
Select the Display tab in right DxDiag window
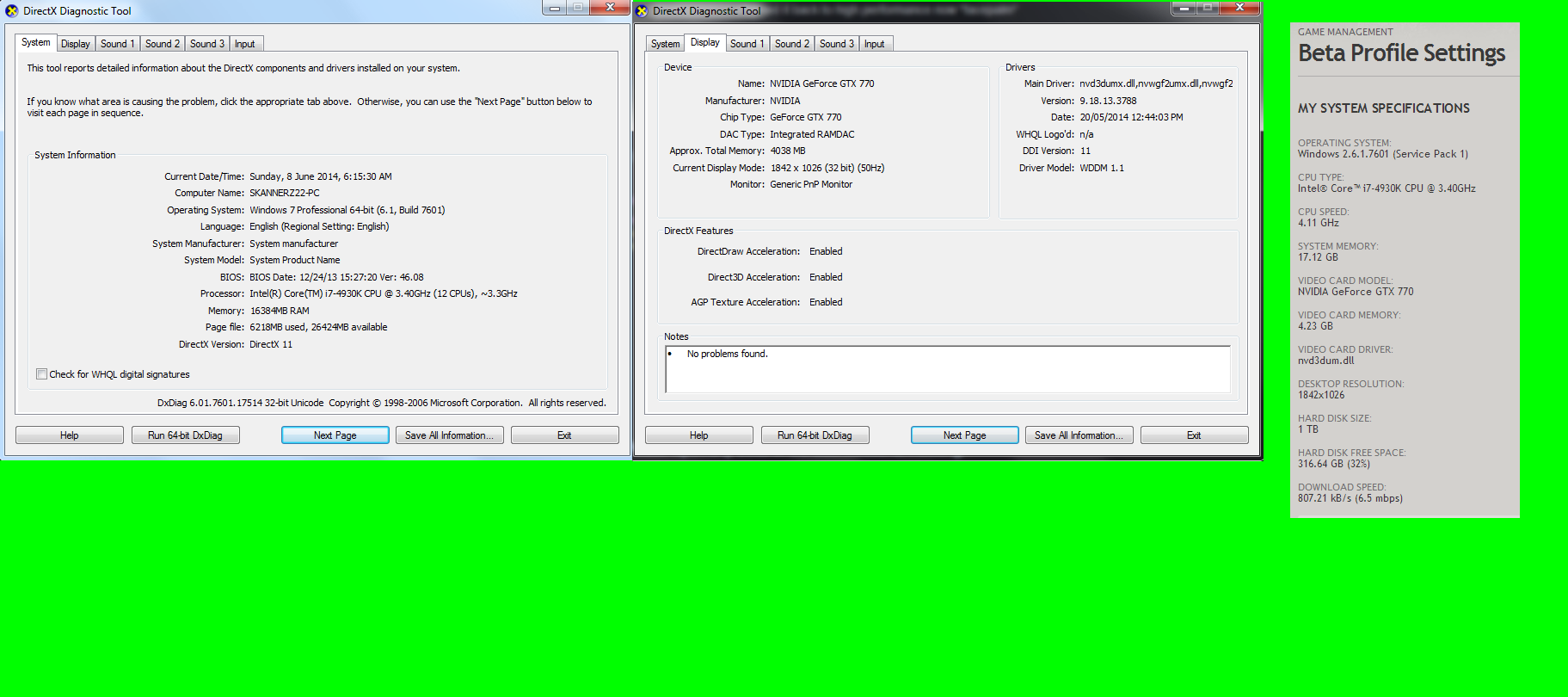click(705, 43)
